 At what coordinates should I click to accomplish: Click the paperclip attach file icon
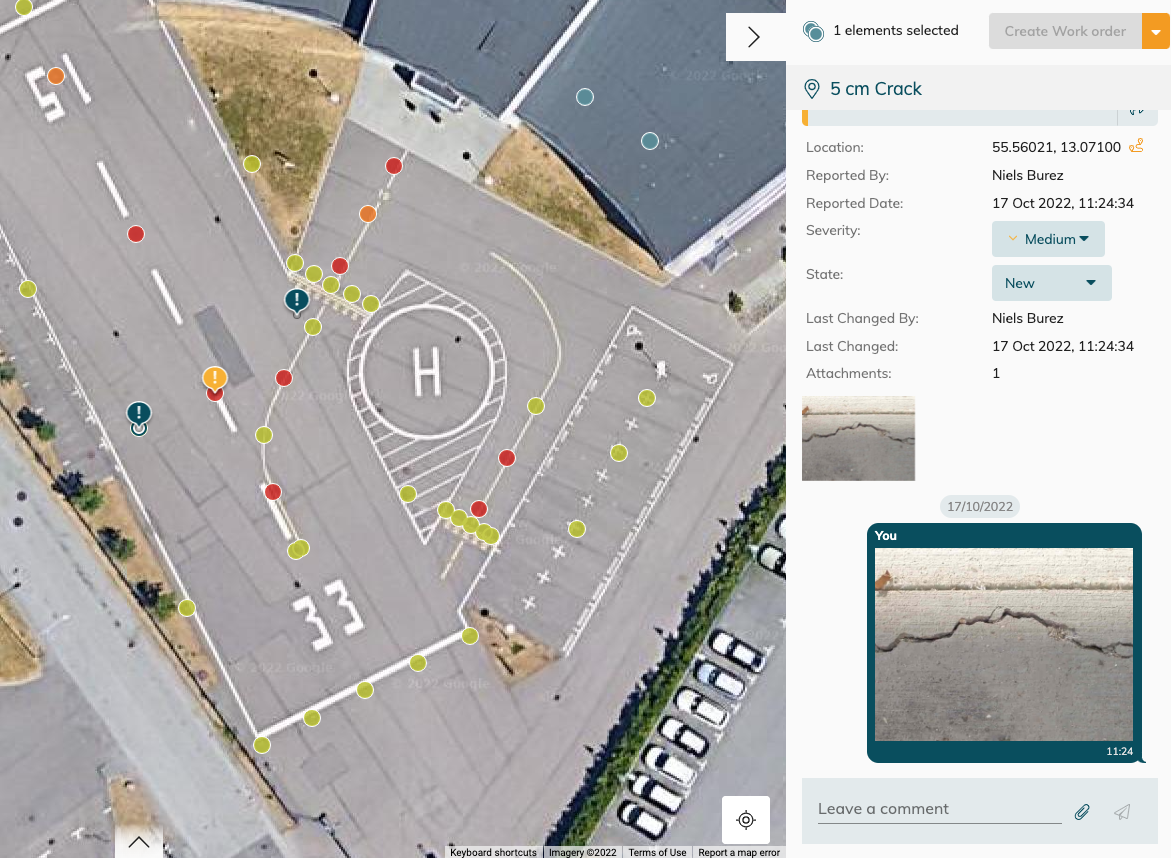point(1082,812)
